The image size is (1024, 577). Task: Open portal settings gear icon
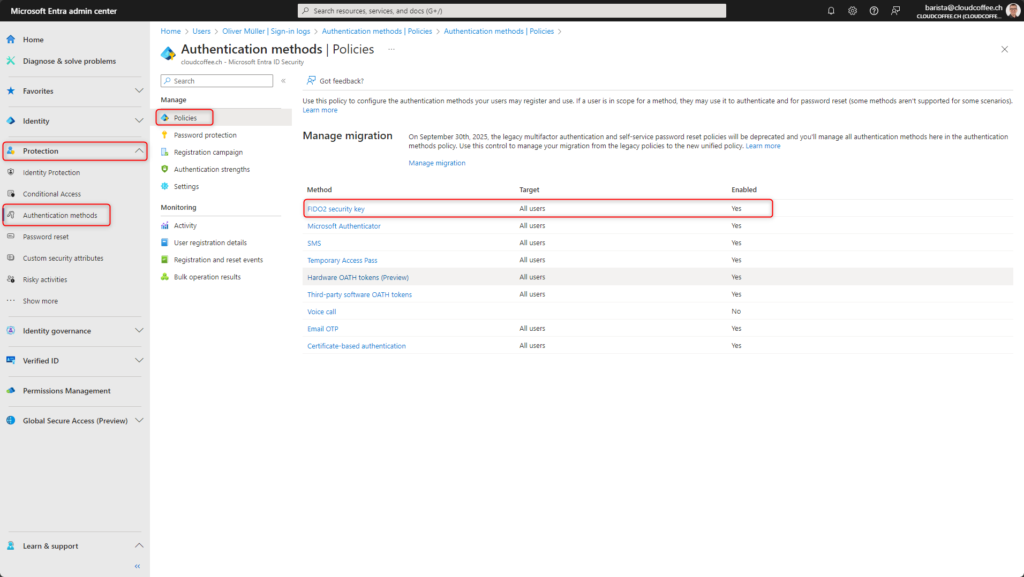pos(852,10)
